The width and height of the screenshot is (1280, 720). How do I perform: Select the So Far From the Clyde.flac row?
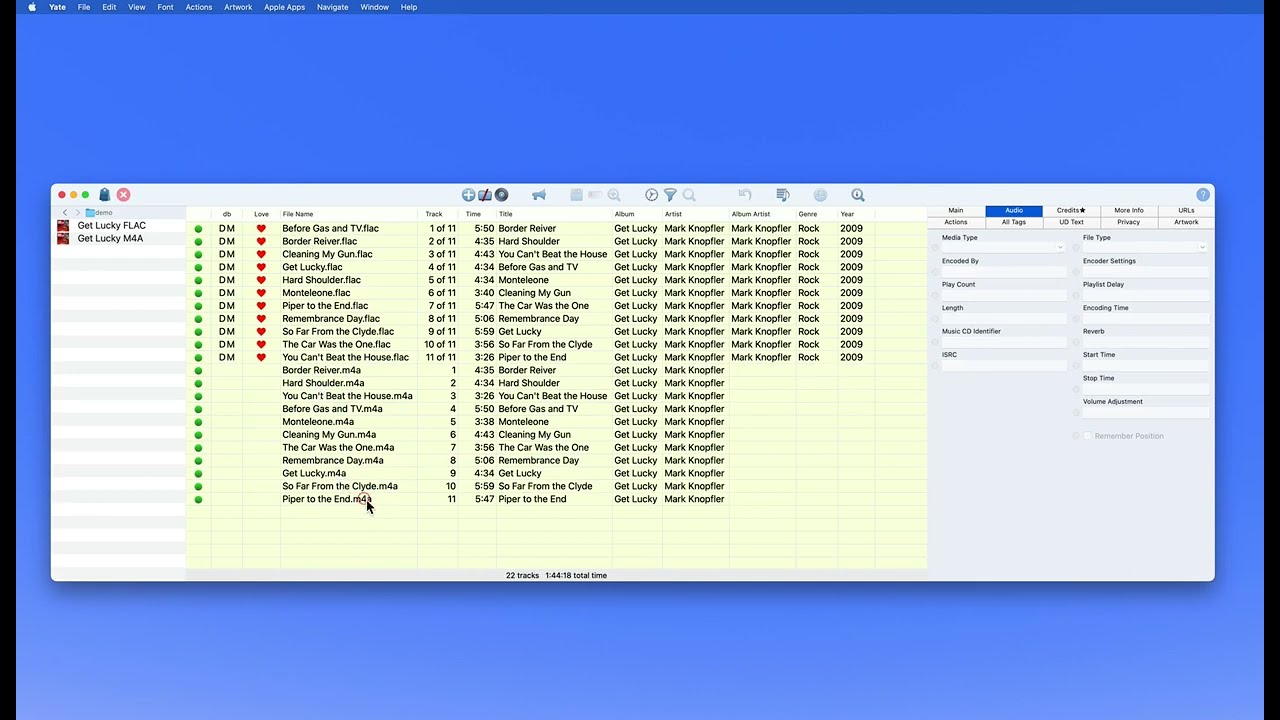pos(556,332)
